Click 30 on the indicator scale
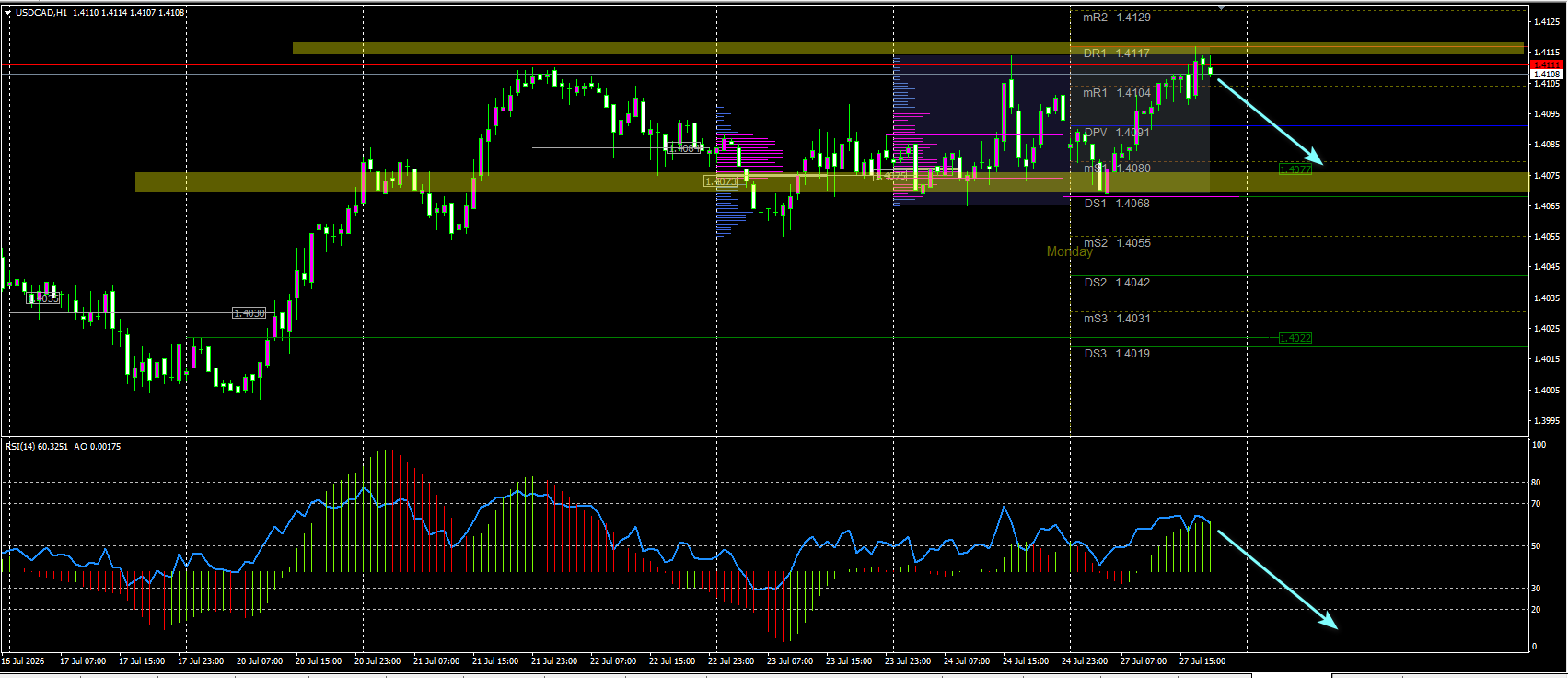The image size is (1568, 678). (x=1536, y=588)
